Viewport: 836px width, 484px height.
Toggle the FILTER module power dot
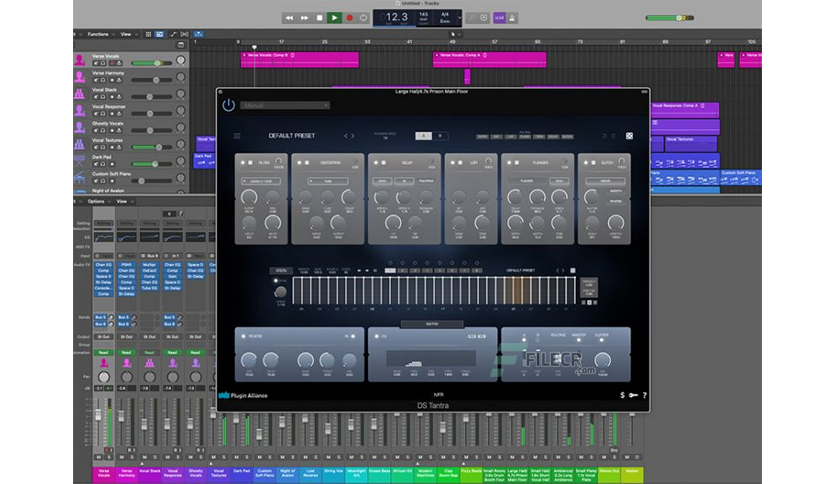point(243,163)
